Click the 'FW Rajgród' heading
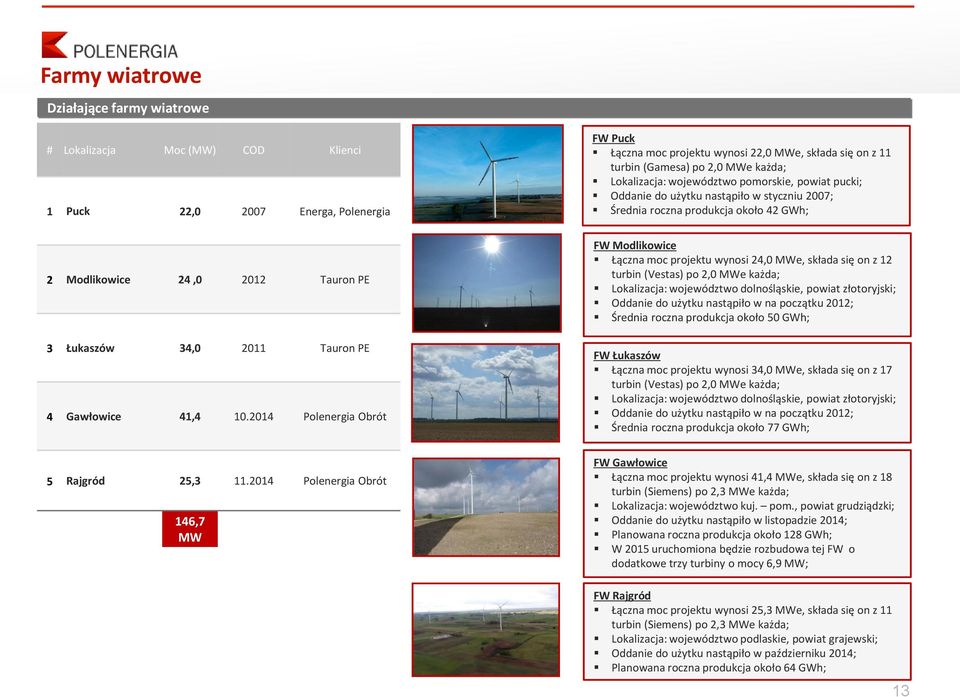960x697 pixels. point(622,596)
